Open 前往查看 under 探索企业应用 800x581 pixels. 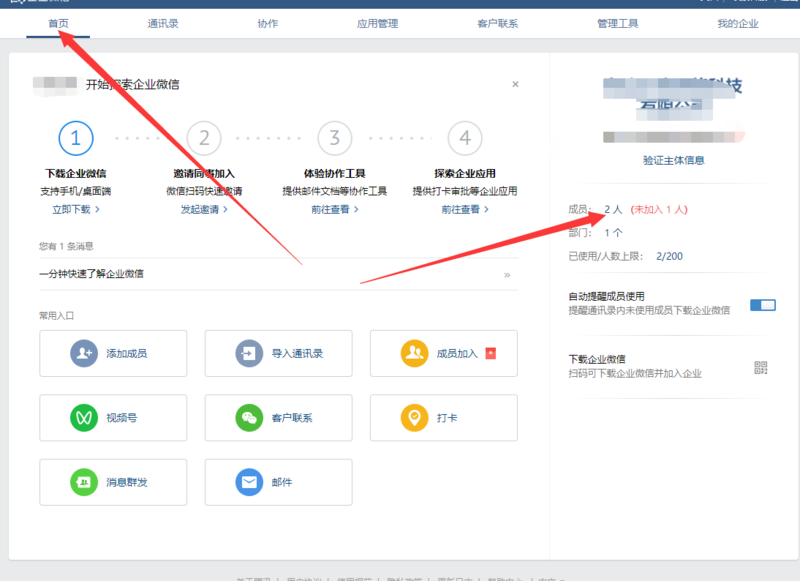point(465,209)
